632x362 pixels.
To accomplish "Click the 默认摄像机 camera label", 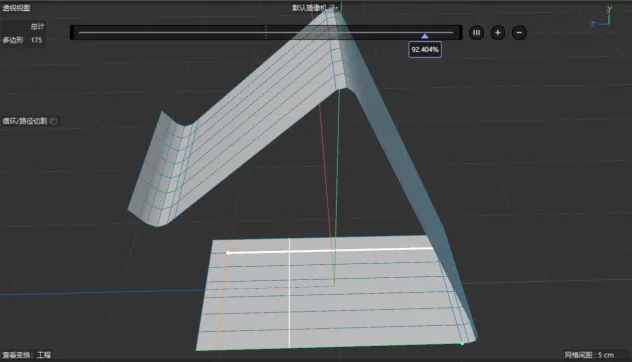I will pyautogui.click(x=310, y=8).
